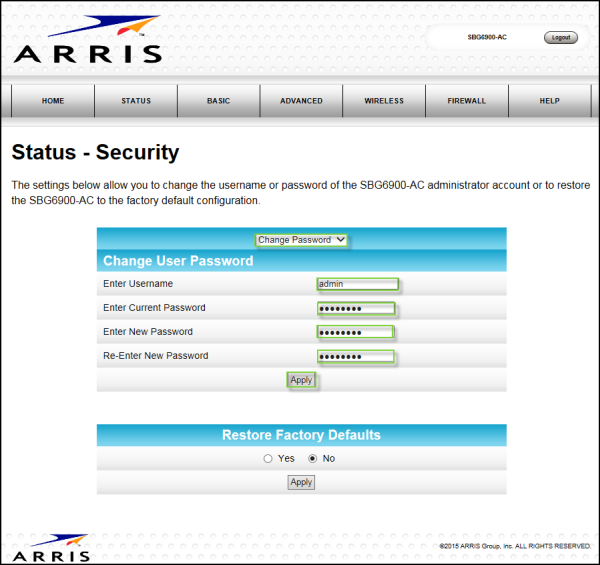
Task: Select Yes for Restore Factory Defaults
Action: (x=267, y=458)
